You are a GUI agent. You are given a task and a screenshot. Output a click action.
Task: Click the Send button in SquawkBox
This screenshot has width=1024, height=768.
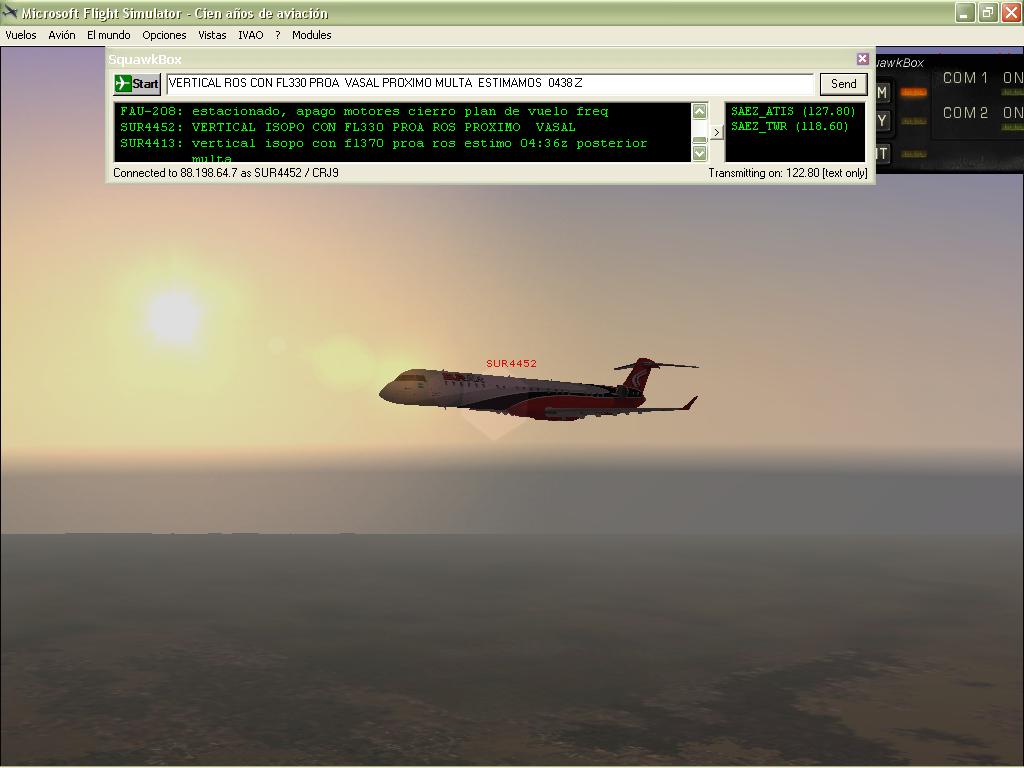coord(843,84)
